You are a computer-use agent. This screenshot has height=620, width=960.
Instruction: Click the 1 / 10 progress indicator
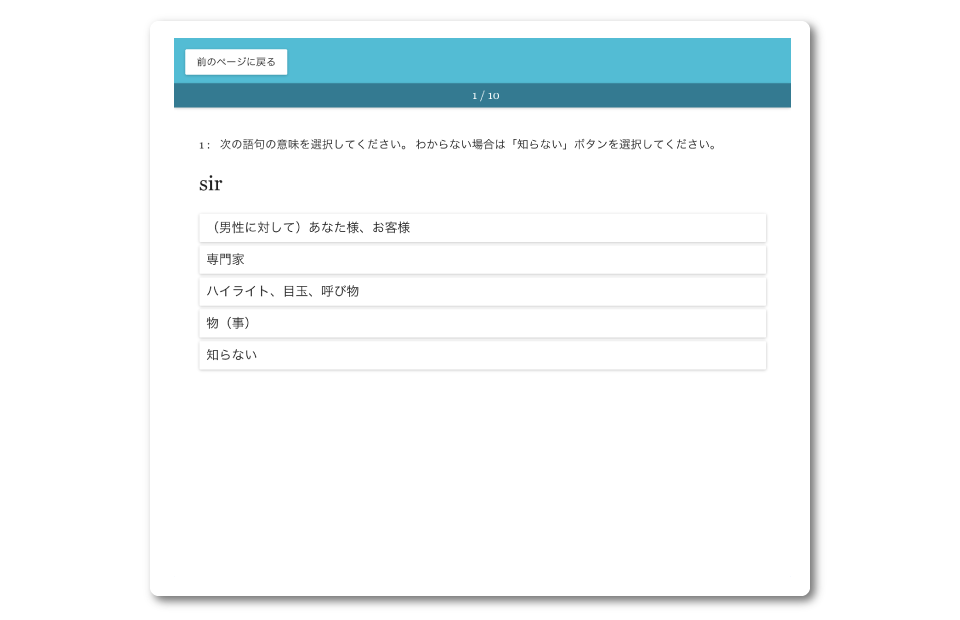pyautogui.click(x=486, y=95)
